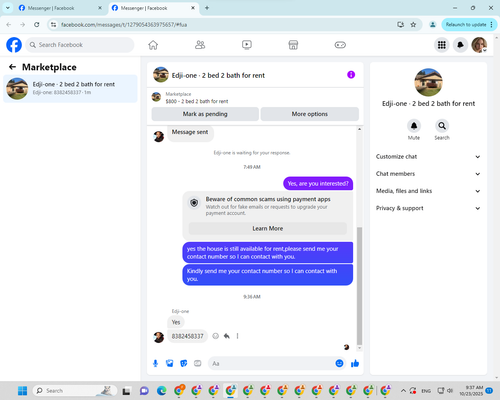React to the 8382458337 message

pos(216,336)
